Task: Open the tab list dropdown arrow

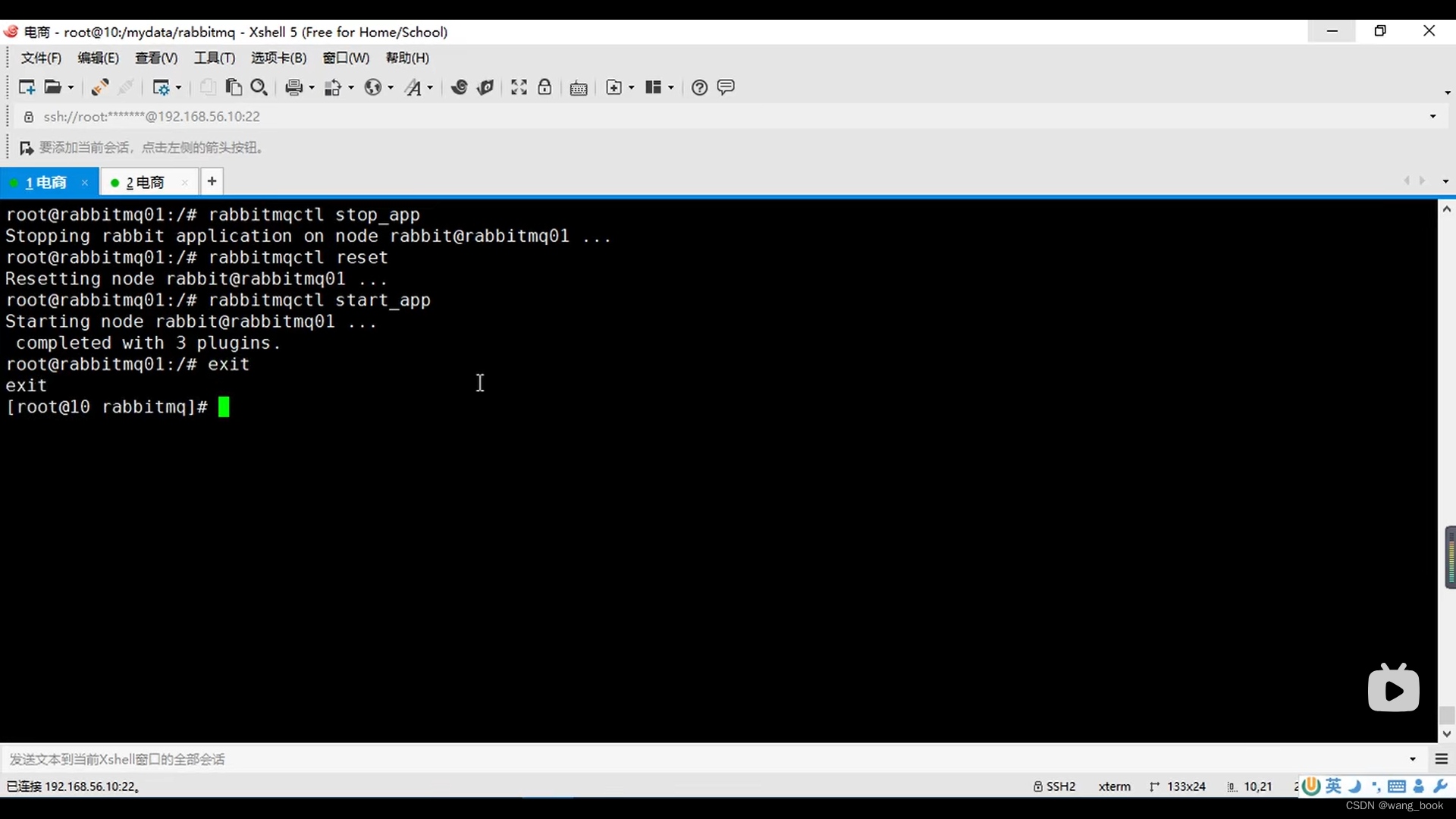Action: (x=1445, y=181)
